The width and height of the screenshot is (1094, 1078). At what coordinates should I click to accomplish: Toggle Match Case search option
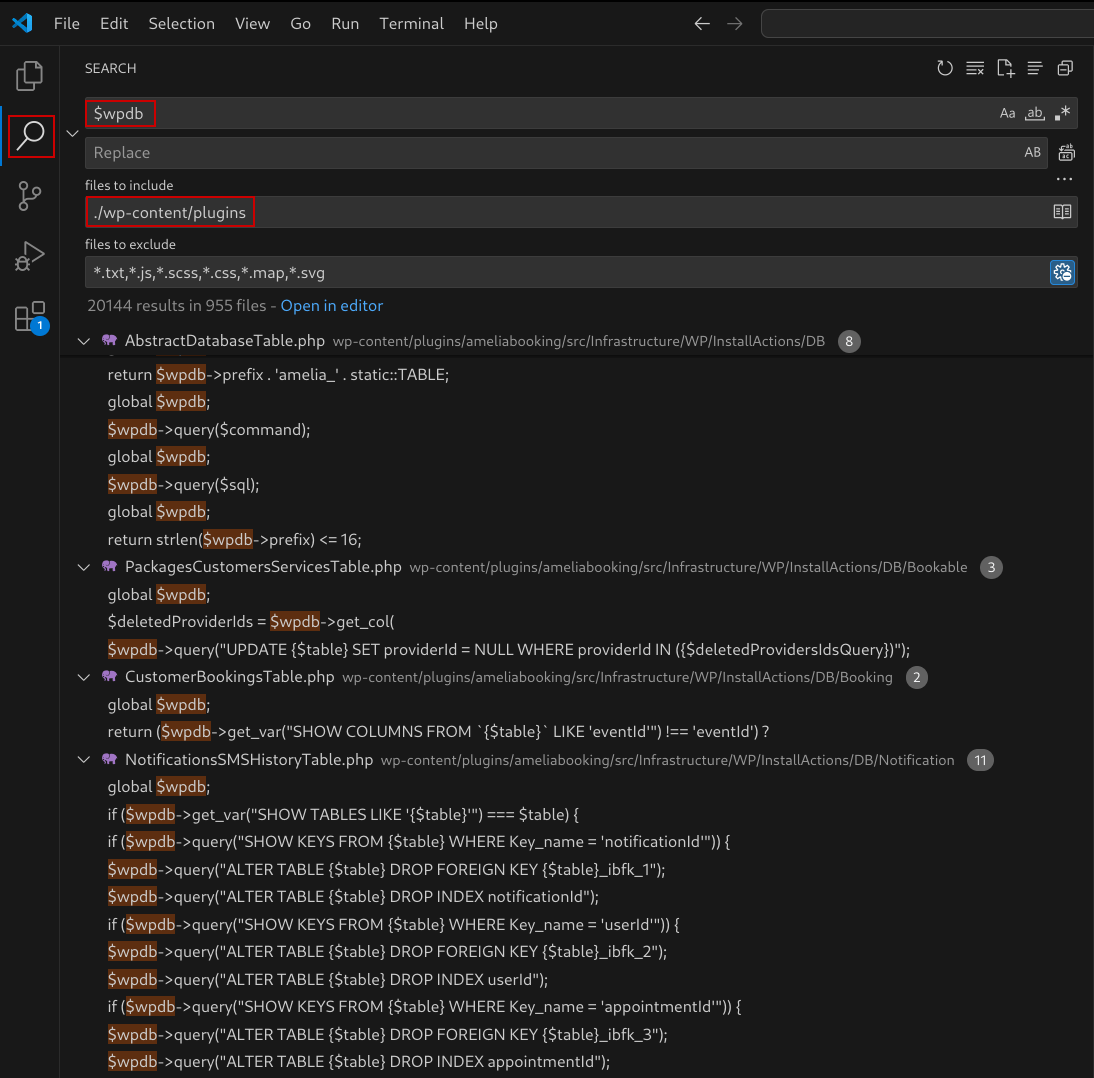coord(1008,113)
